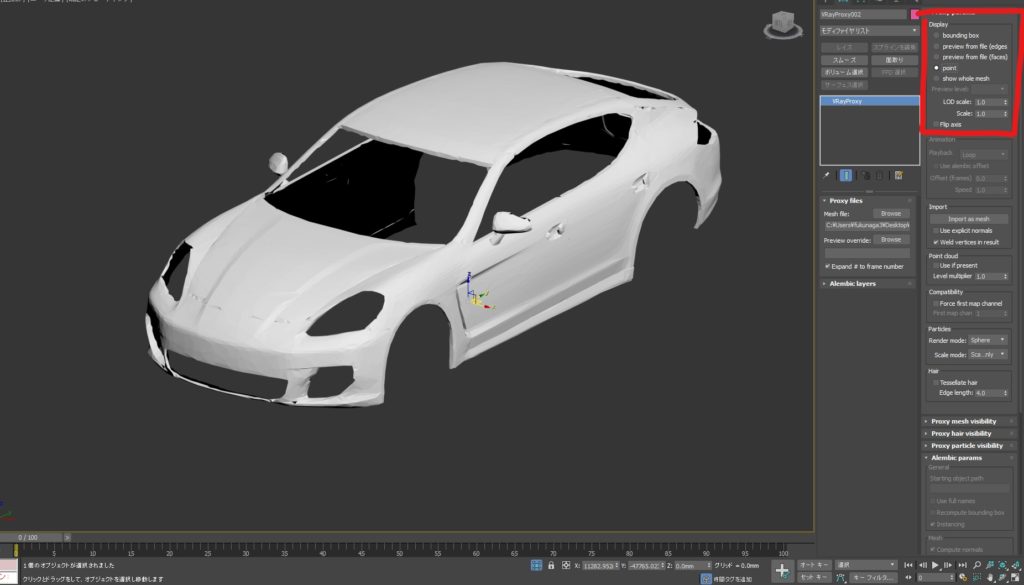The width and height of the screenshot is (1024, 585).
Task: Click Browse next to Mesh file
Action: click(x=890, y=213)
